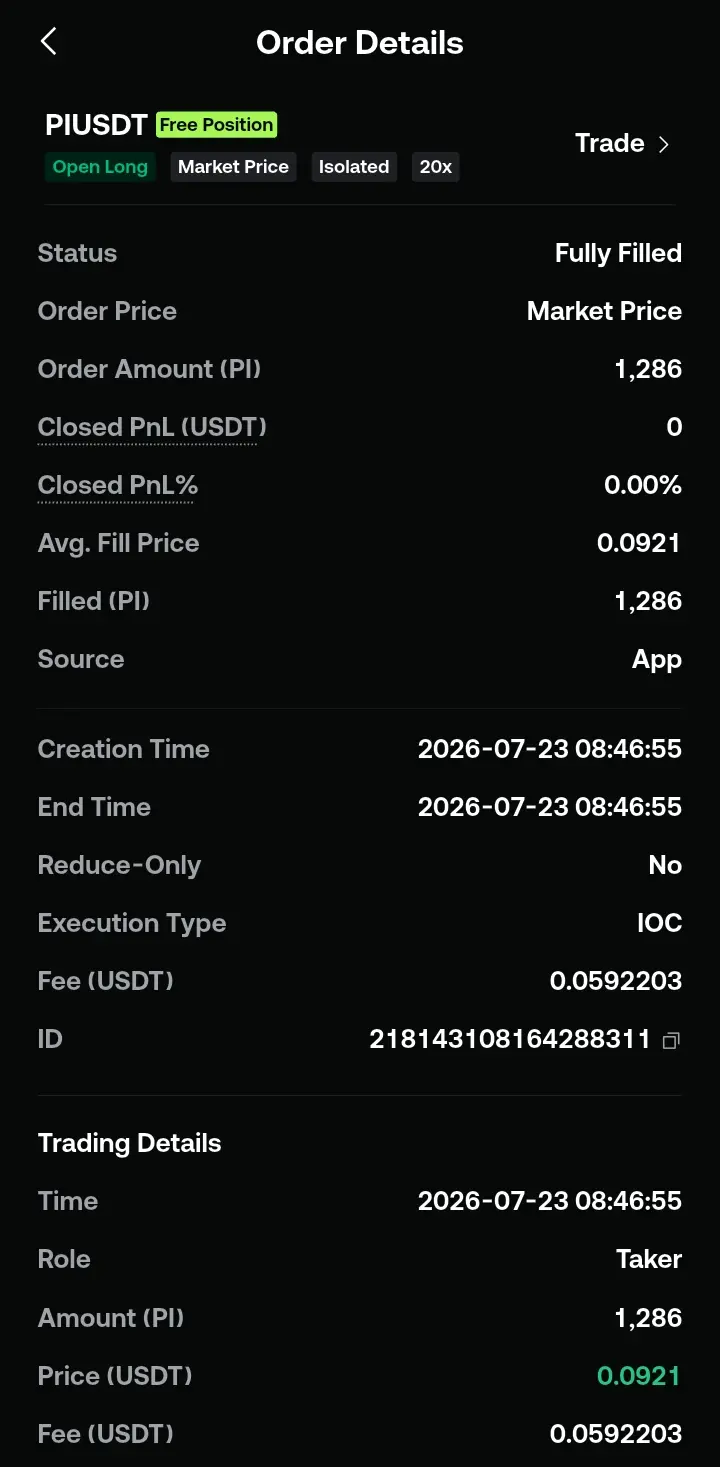Show Closed PnL% explanation

pos(118,486)
